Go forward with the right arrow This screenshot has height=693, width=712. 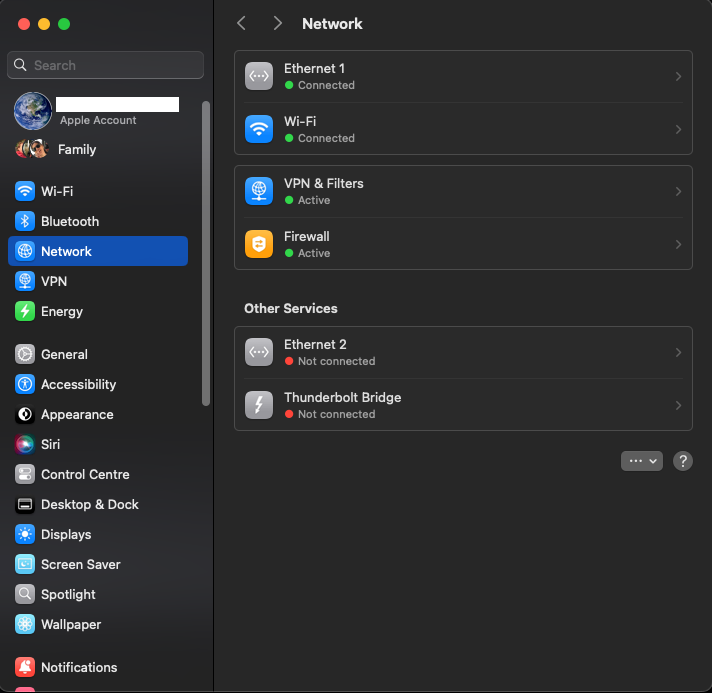point(277,23)
